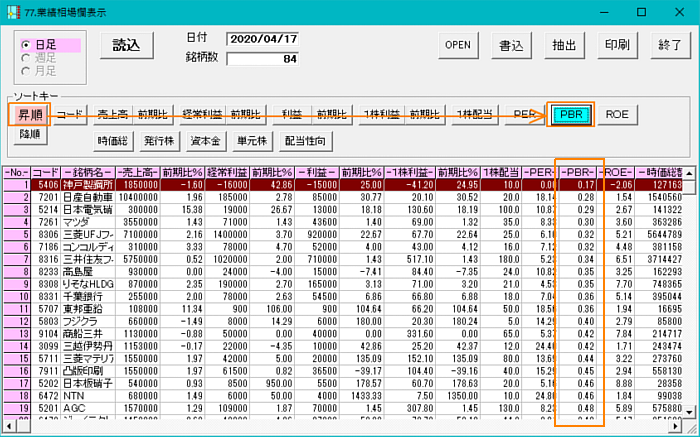This screenshot has width=700, height=437.
Task: Sort by 前期比 next to 1株利益
Action: pyautogui.click(x=424, y=115)
